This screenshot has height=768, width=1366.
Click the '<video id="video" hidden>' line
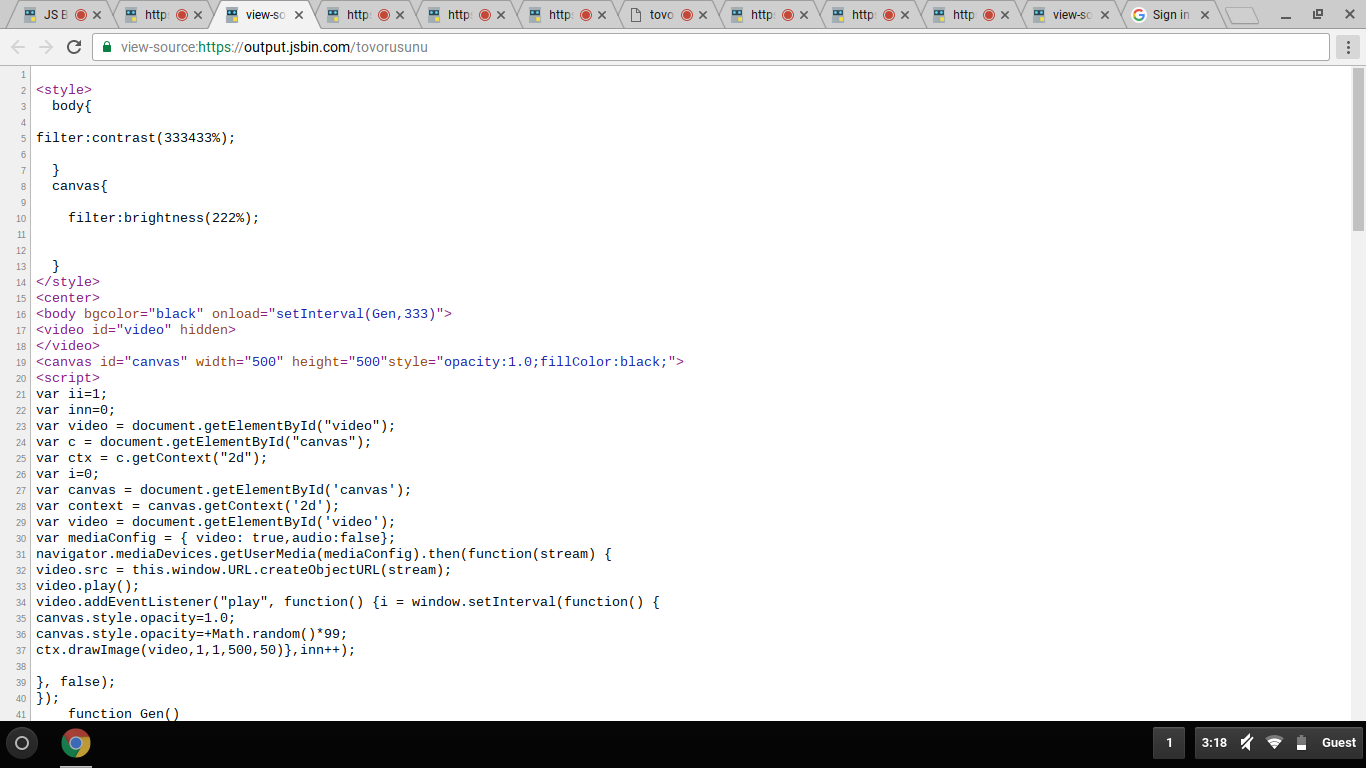[136, 330]
